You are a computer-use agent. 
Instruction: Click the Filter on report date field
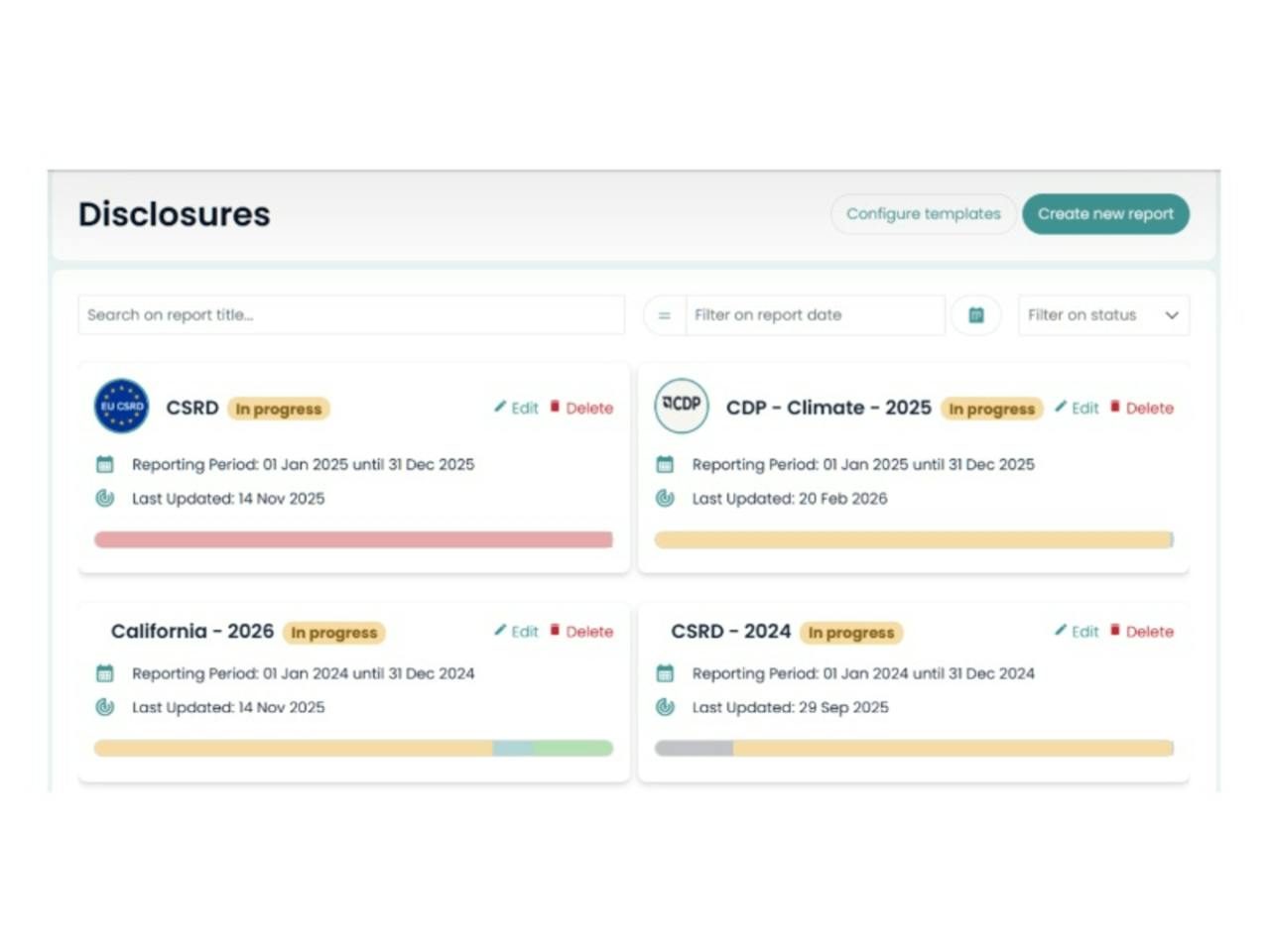(815, 315)
